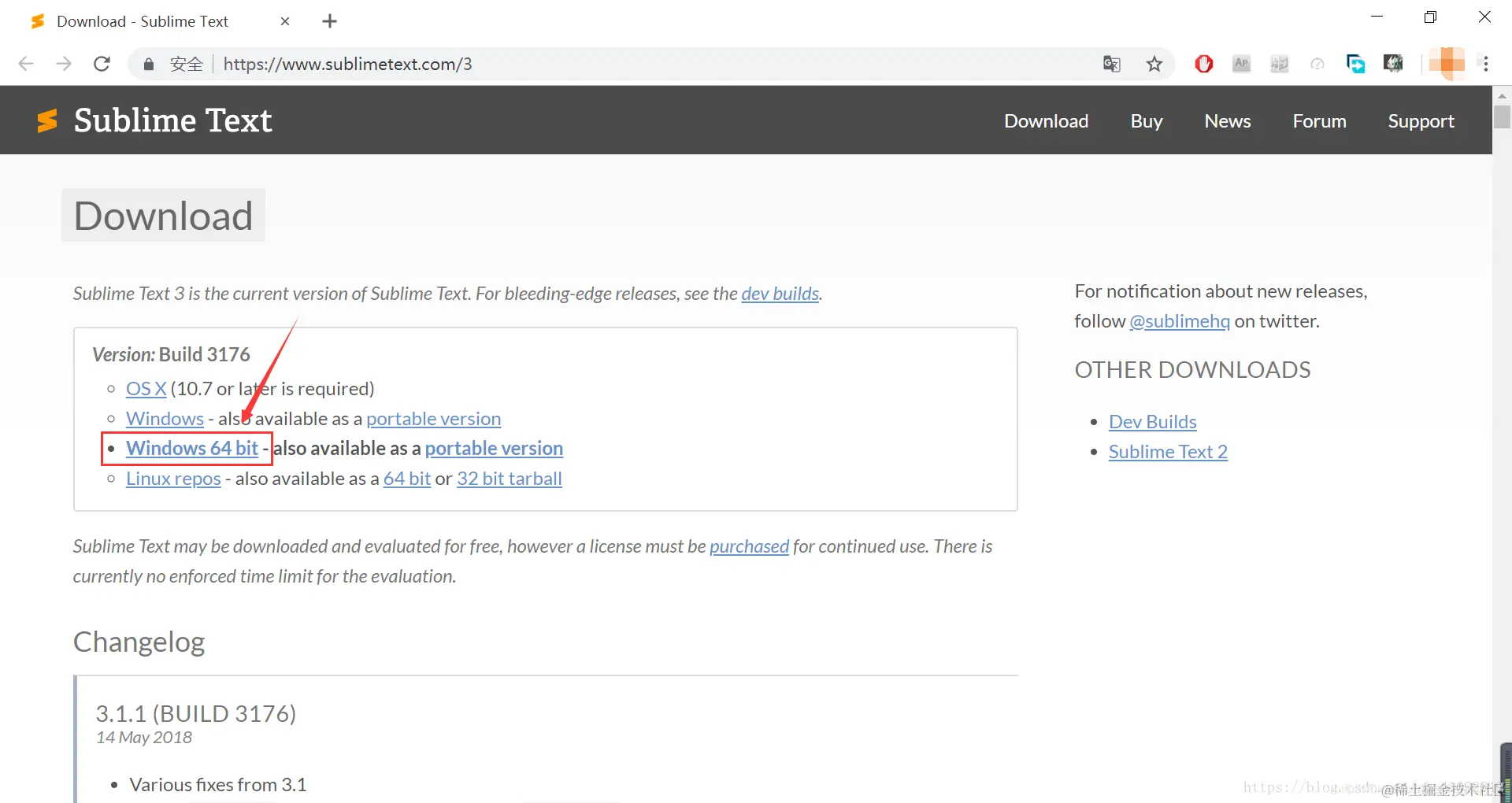The height and width of the screenshot is (803, 1512).
Task: Click the OTHER DOWNLOADS heading
Action: pyautogui.click(x=1192, y=370)
